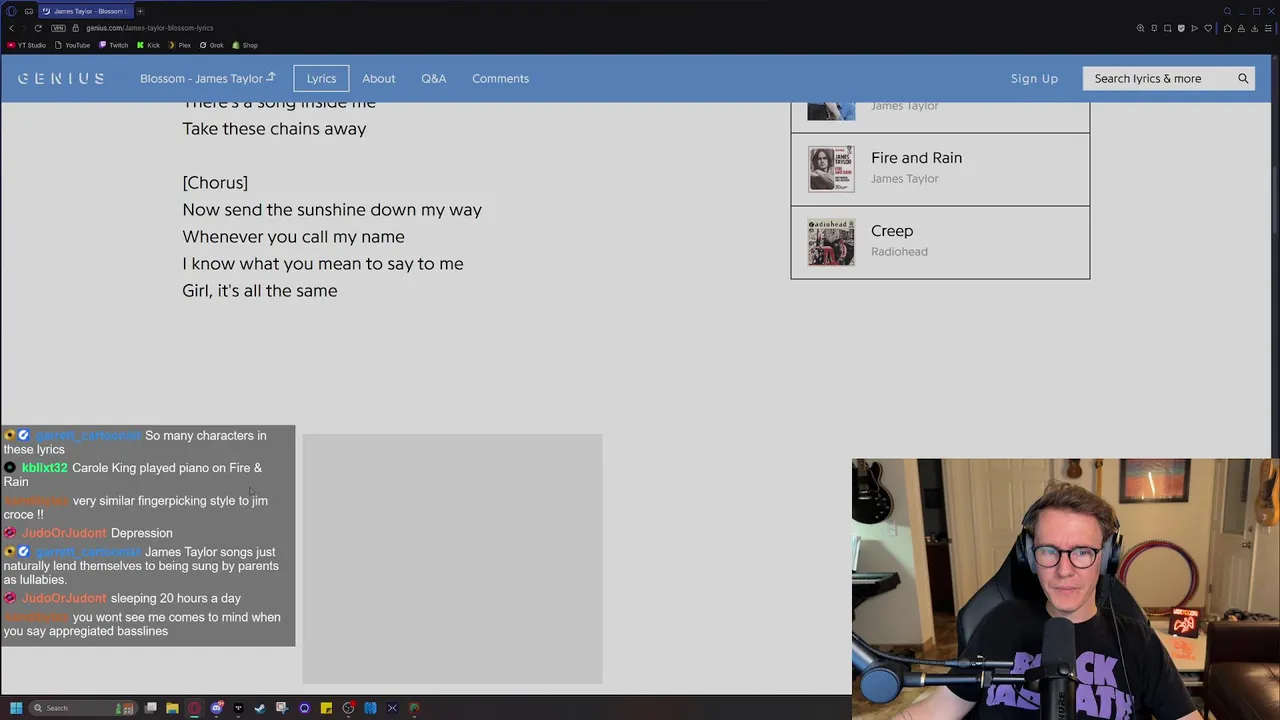1280x720 pixels.
Task: Open the Fire and Rain song card
Action: click(940, 169)
